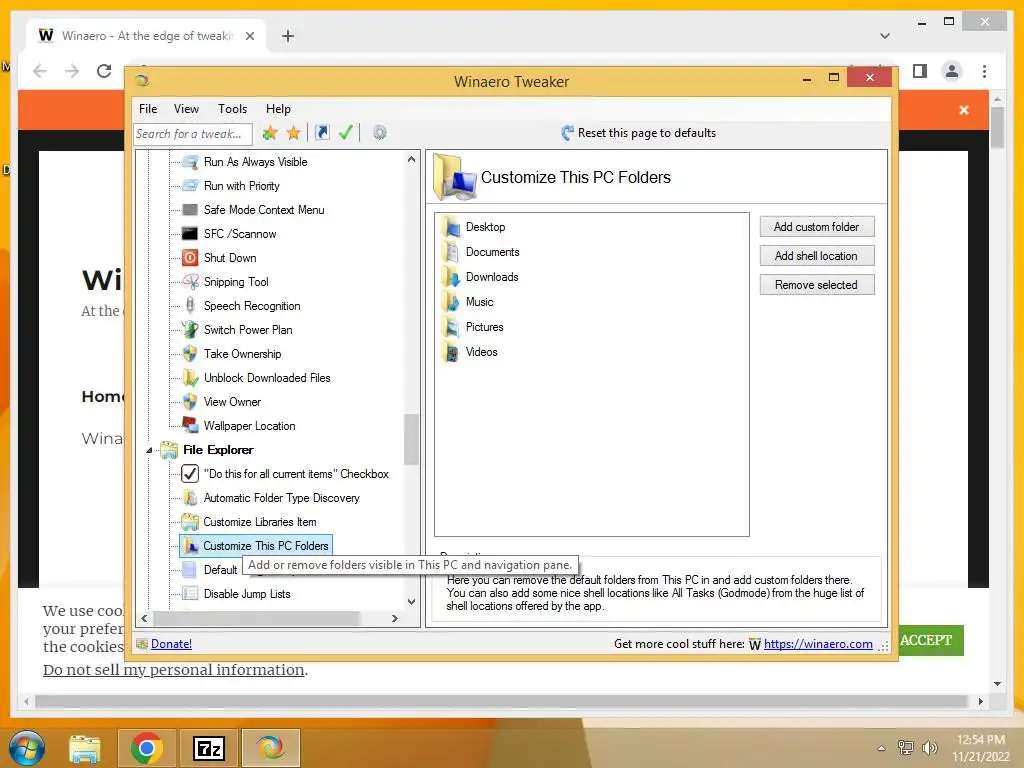Click the Videos folder icon in list
This screenshot has width=1024, height=768.
[451, 352]
